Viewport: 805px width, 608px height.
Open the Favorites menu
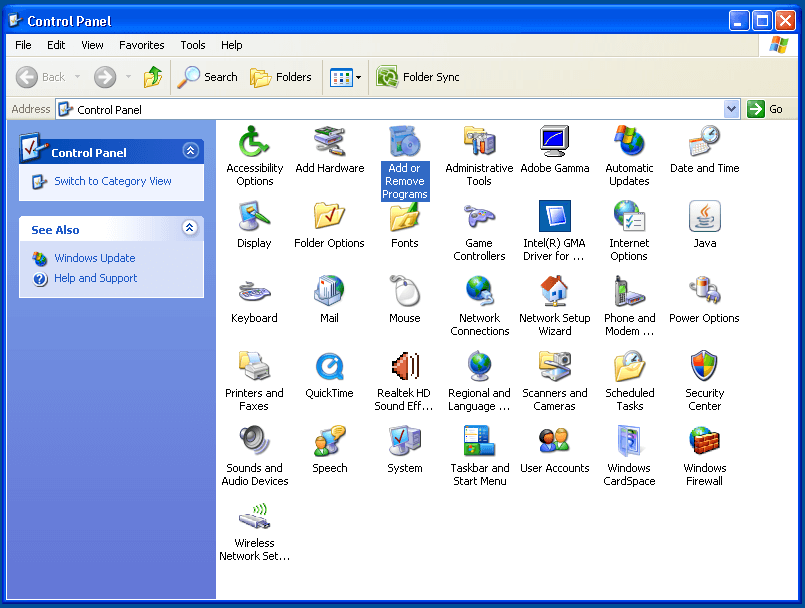point(142,45)
